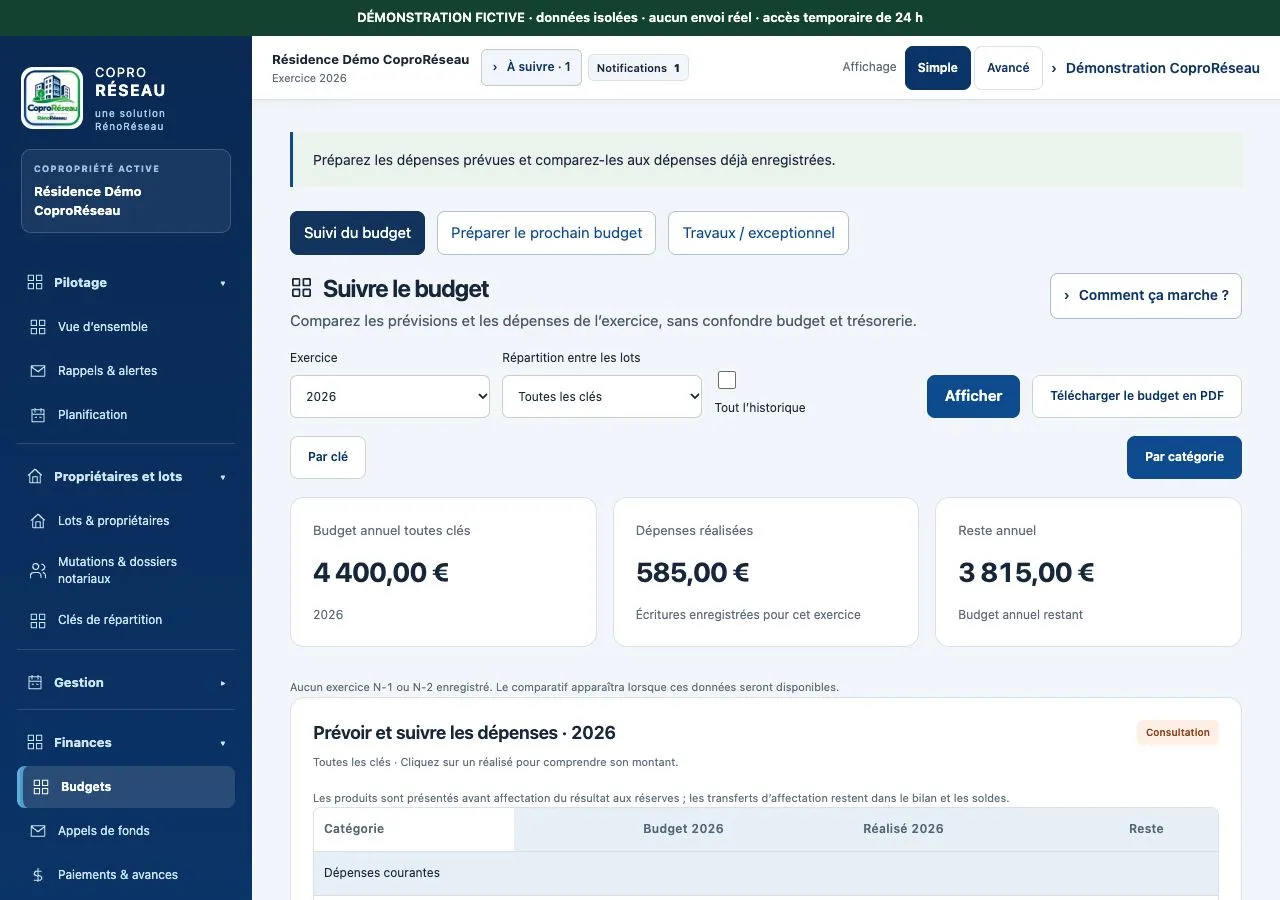Switch display mode to Avancé
This screenshot has height=900, width=1280.
pyautogui.click(x=1008, y=68)
